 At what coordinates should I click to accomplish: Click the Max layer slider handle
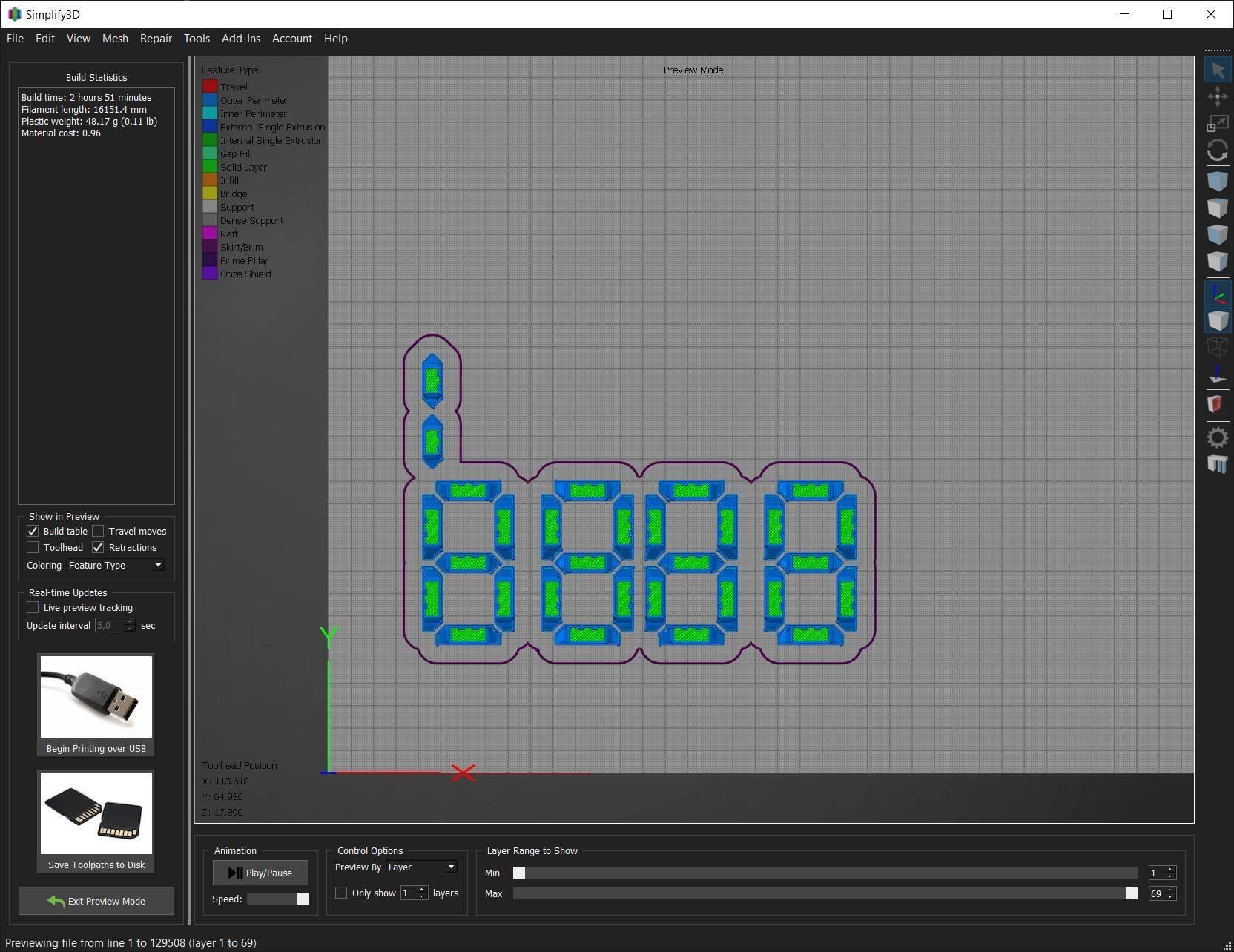(1131, 893)
